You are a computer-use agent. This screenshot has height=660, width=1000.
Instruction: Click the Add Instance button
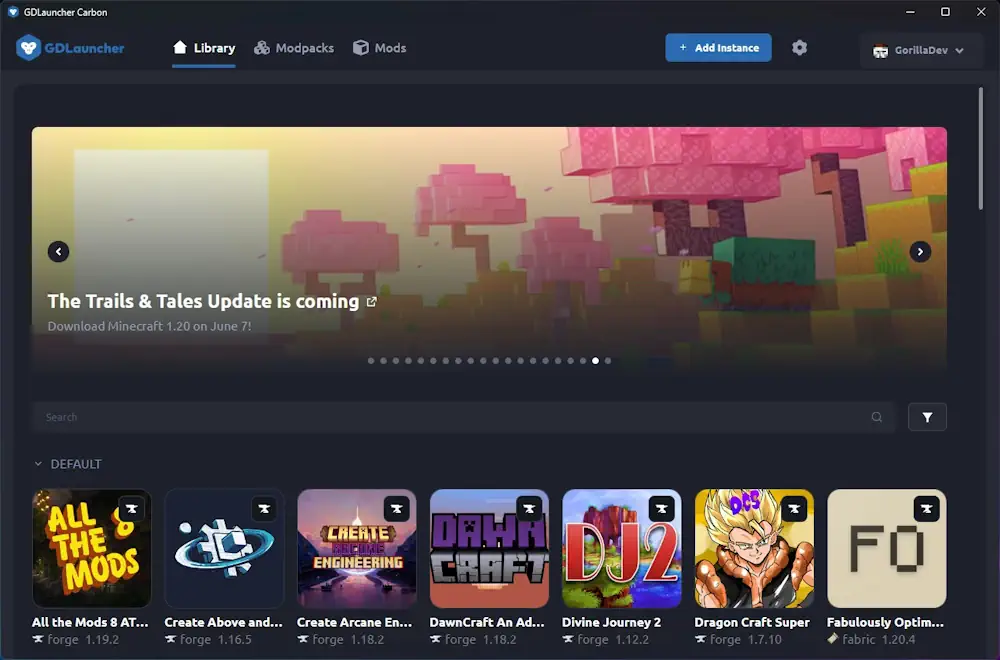click(x=718, y=47)
